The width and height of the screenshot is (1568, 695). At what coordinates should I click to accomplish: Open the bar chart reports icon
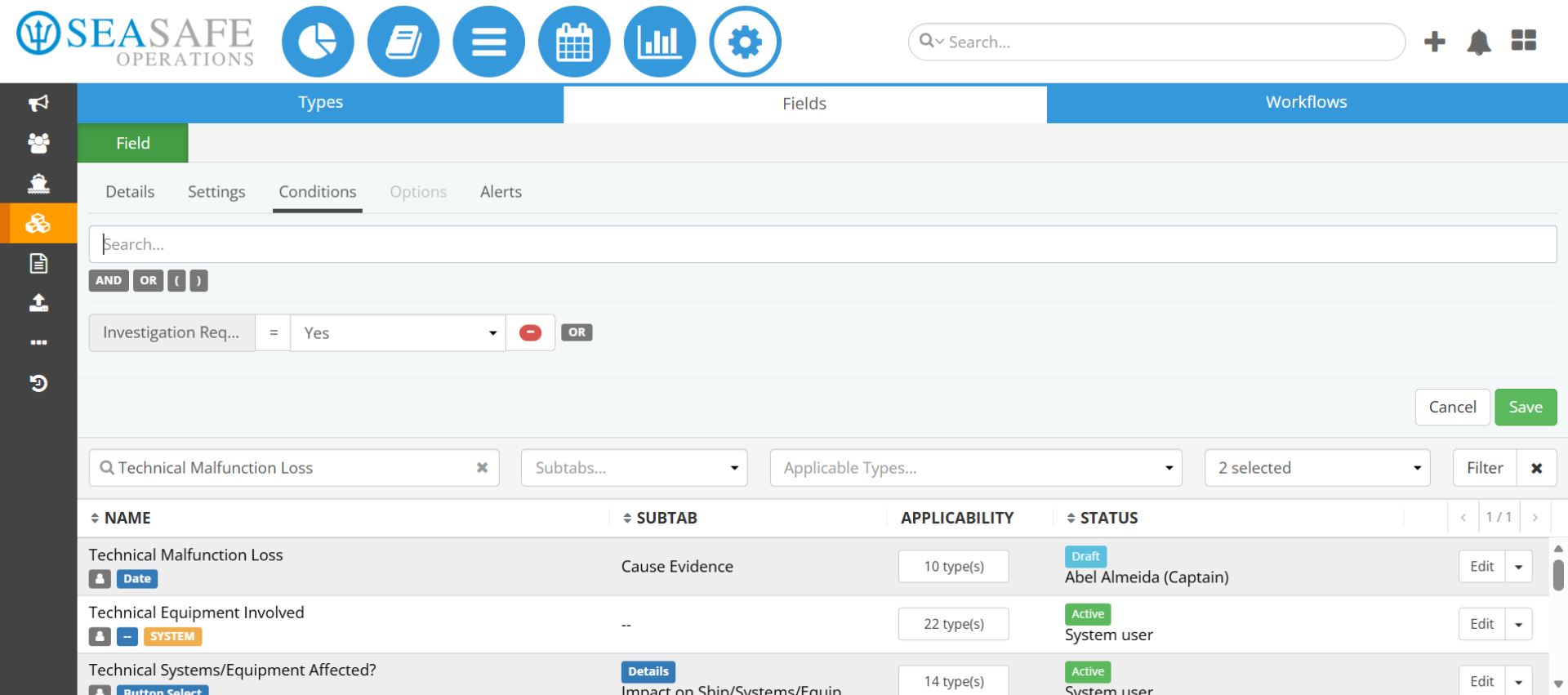coord(659,42)
